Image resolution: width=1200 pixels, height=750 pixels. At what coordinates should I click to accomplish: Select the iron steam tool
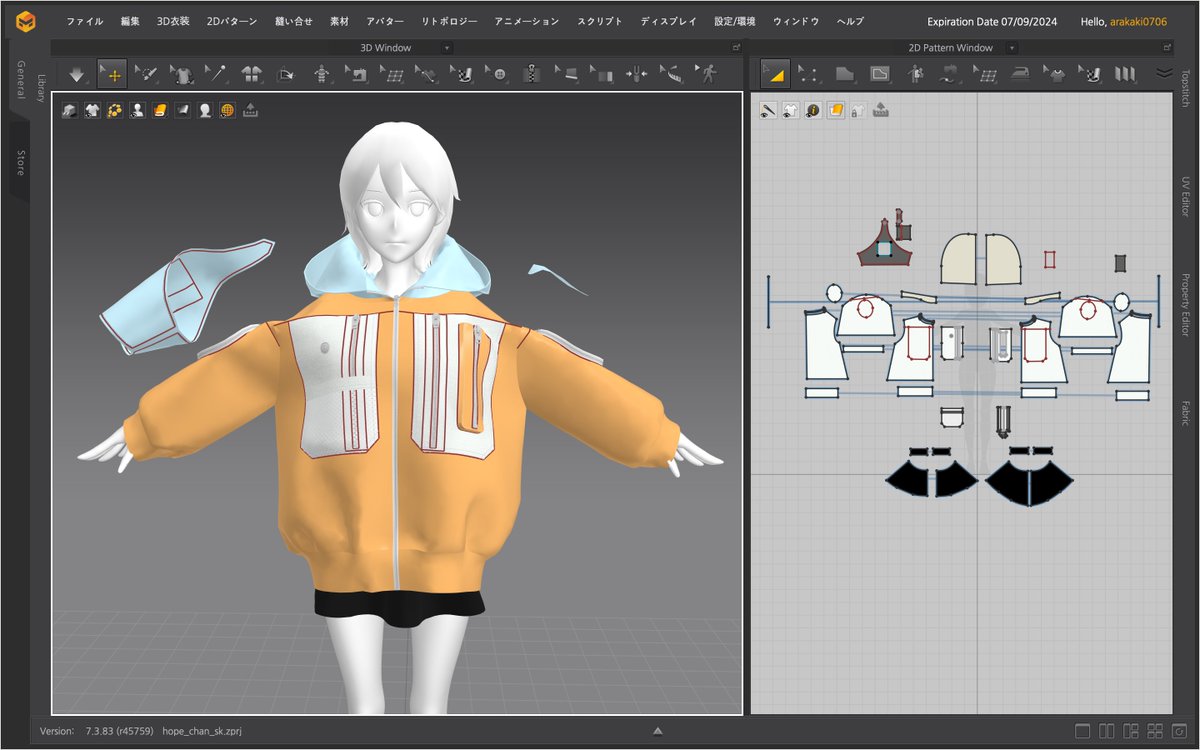(x=1021, y=74)
